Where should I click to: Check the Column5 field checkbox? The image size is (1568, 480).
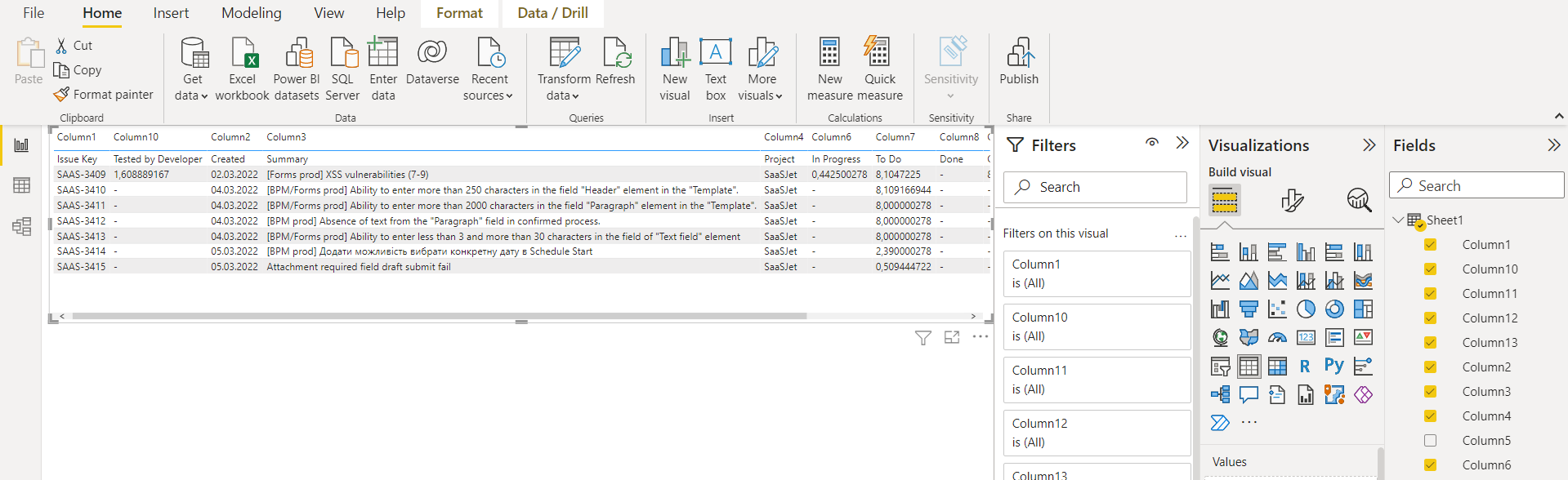(1430, 441)
